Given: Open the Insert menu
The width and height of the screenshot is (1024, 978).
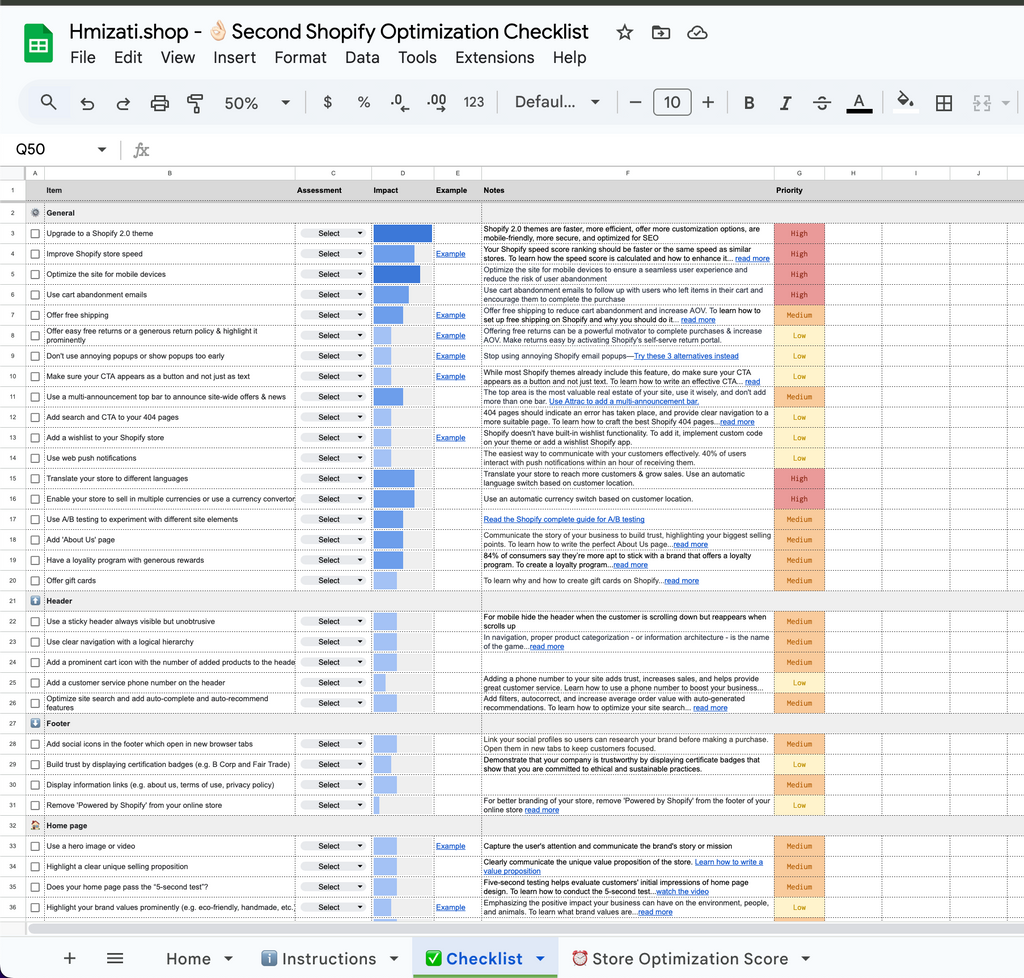Looking at the screenshot, I should click(234, 57).
